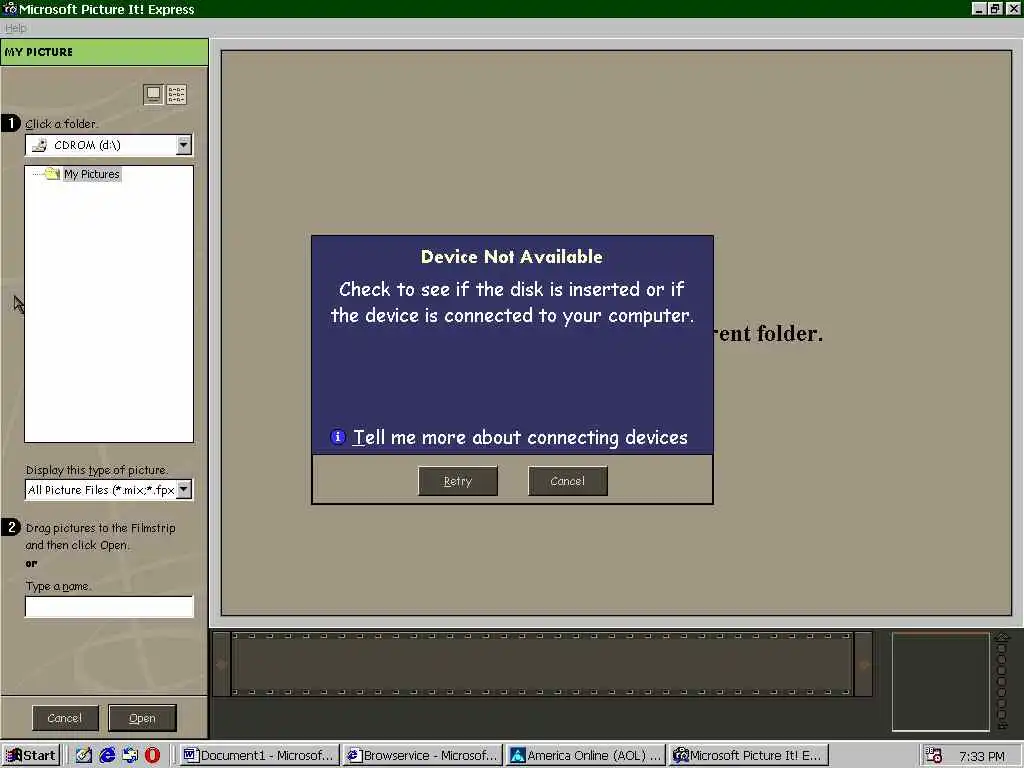This screenshot has width=1024, height=768.
Task: Click filmstrip left scroll arrow
Action: click(x=221, y=664)
